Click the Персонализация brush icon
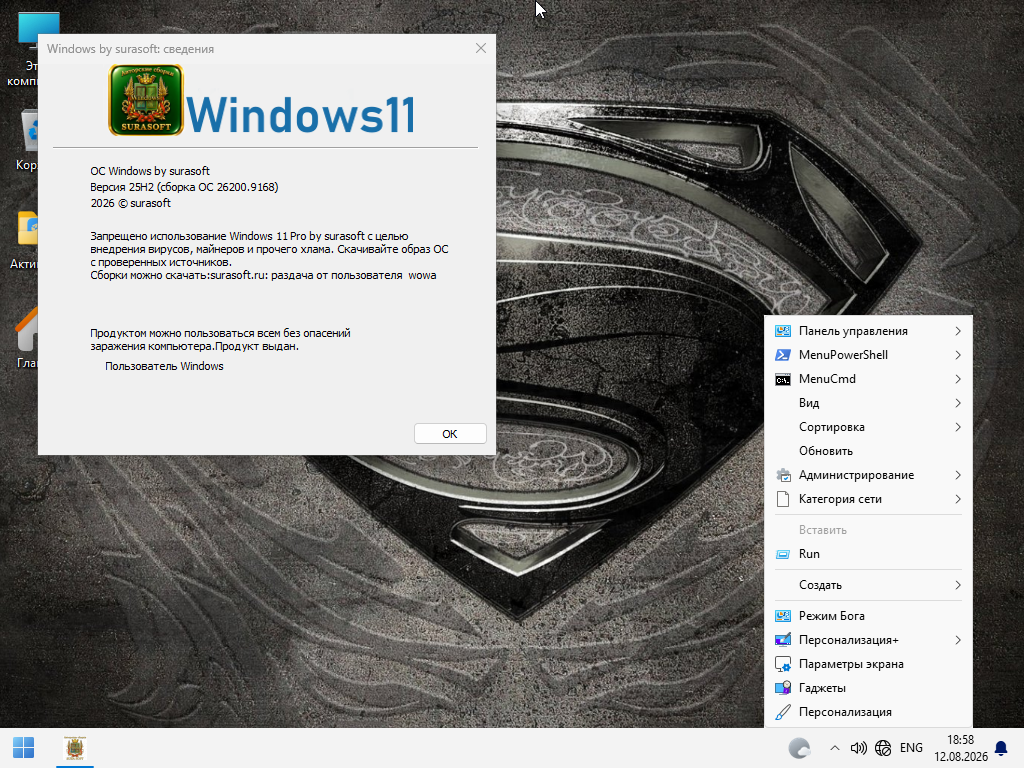 click(782, 712)
